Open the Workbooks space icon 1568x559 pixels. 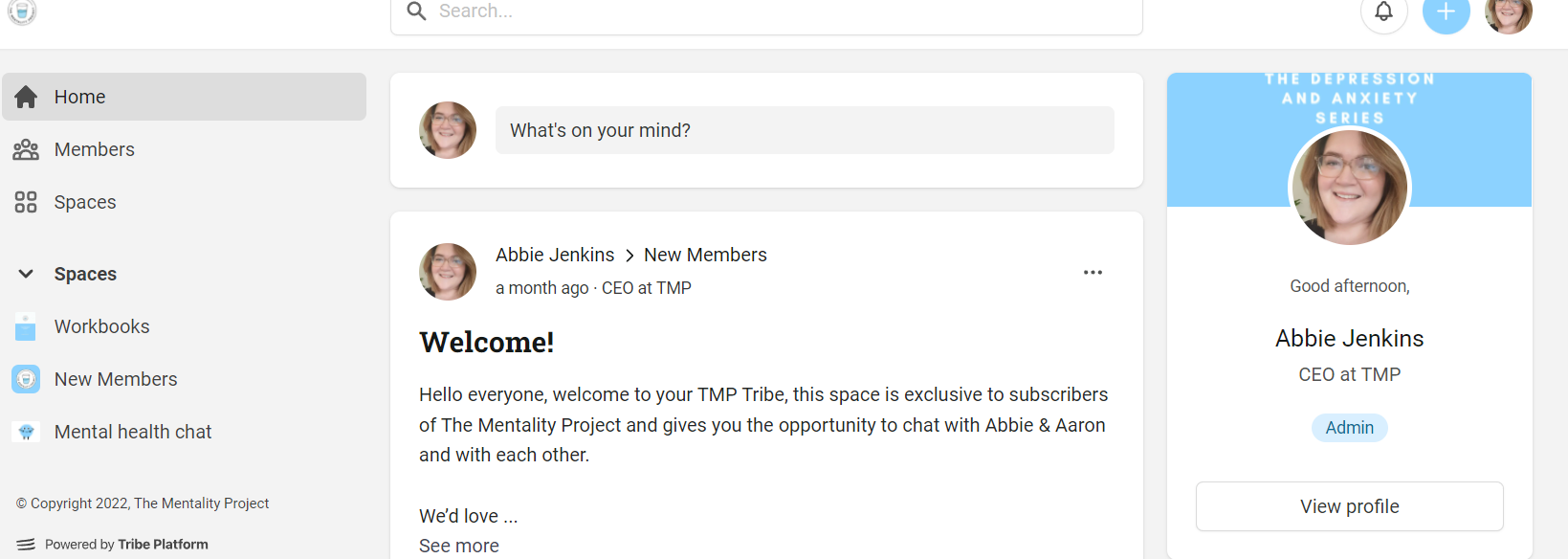click(26, 326)
